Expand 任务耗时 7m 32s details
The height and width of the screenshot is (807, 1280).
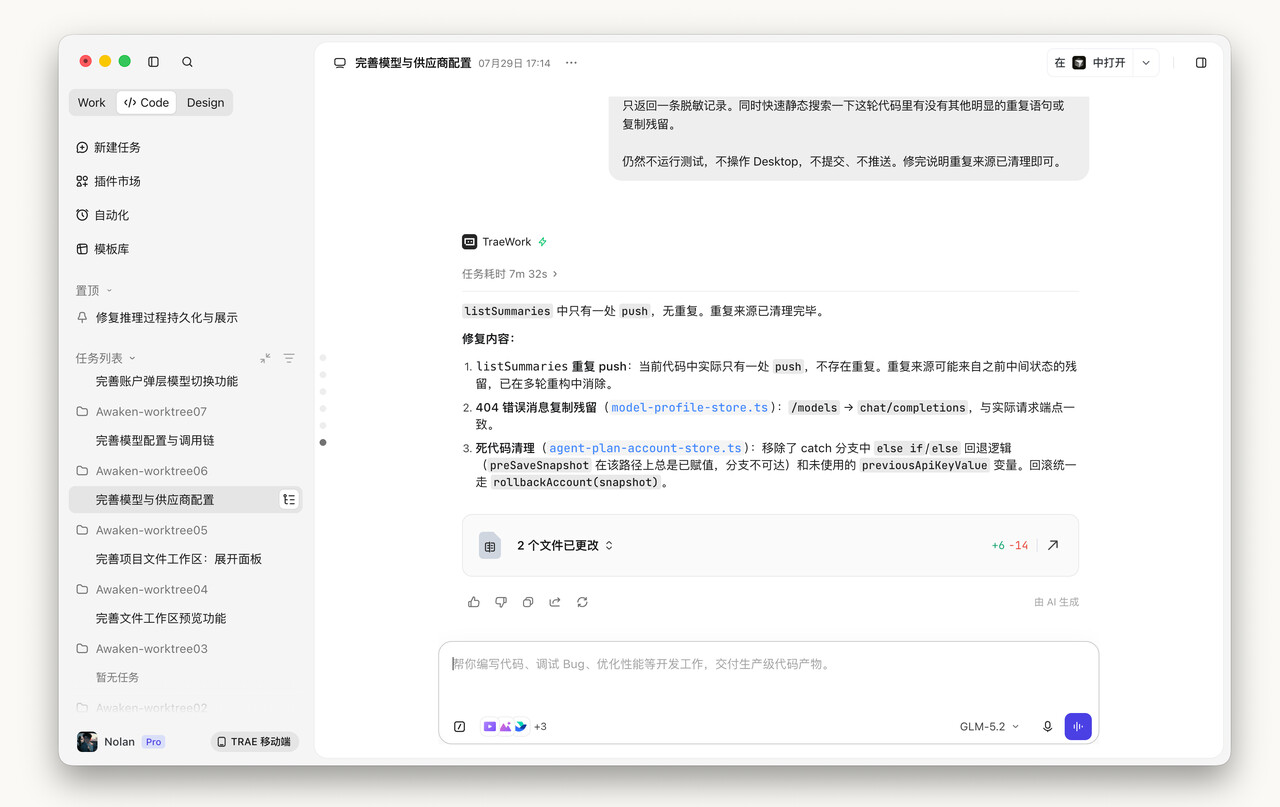point(510,274)
